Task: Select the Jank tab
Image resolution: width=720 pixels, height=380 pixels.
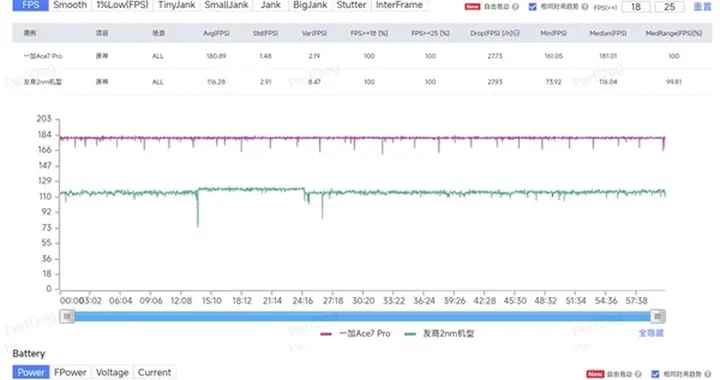Action: tap(270, 5)
